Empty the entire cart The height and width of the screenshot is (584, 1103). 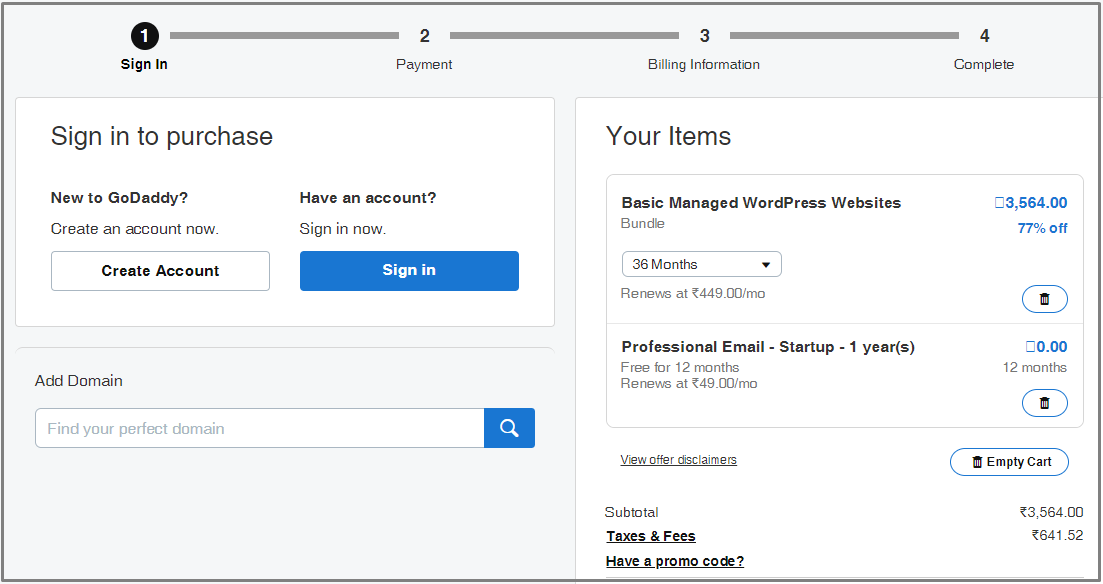point(1009,462)
